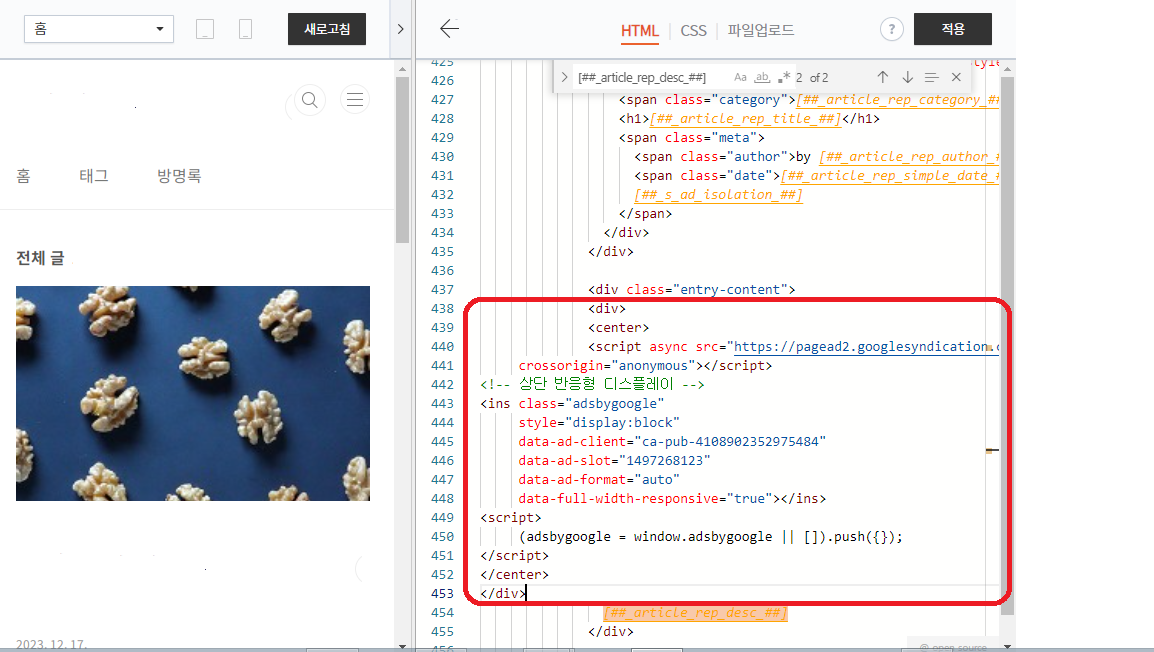The width and height of the screenshot is (1154, 652).
Task: Click line number 437 in gutter
Action: coord(442,289)
